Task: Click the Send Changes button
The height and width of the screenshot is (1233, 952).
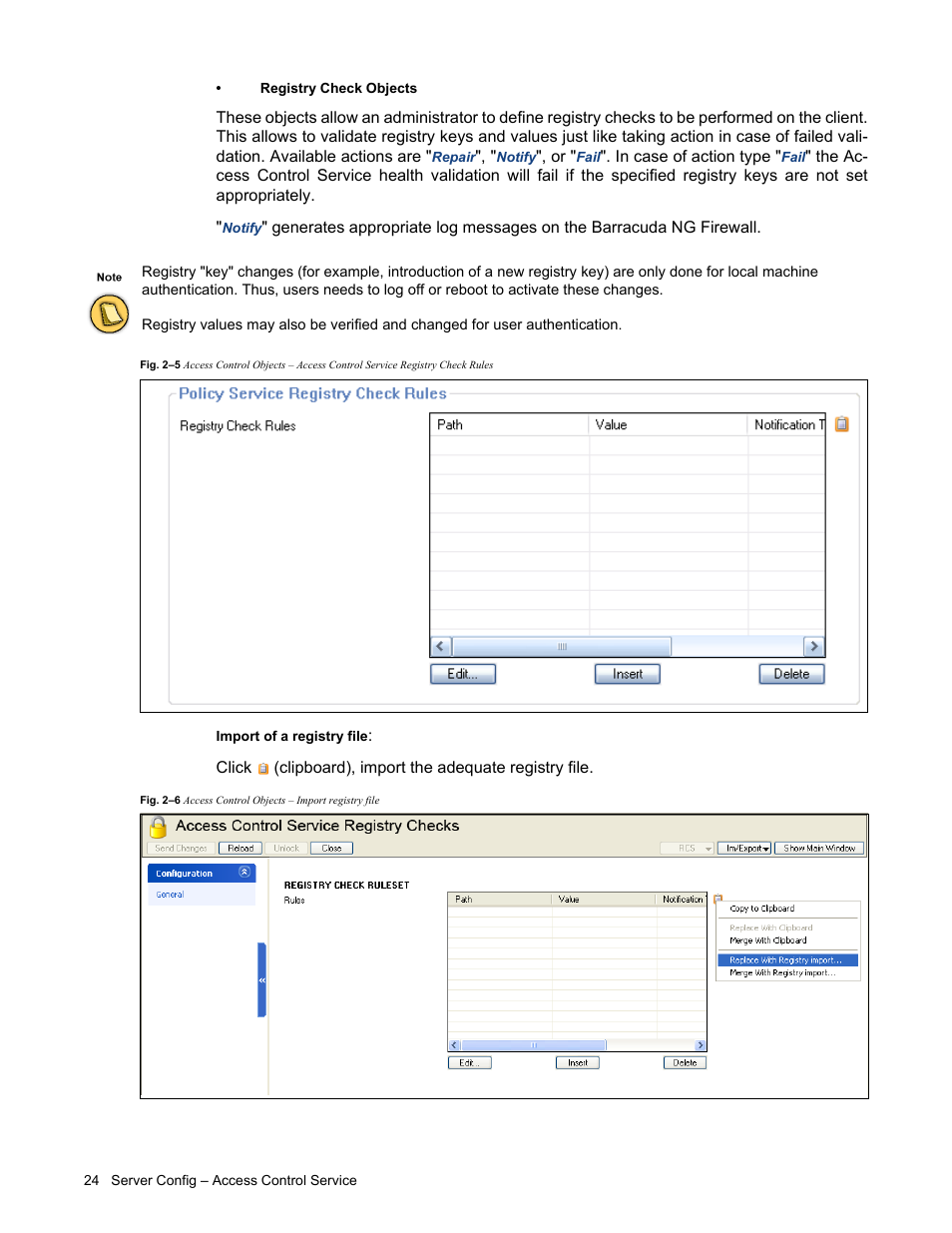Action: (x=181, y=849)
